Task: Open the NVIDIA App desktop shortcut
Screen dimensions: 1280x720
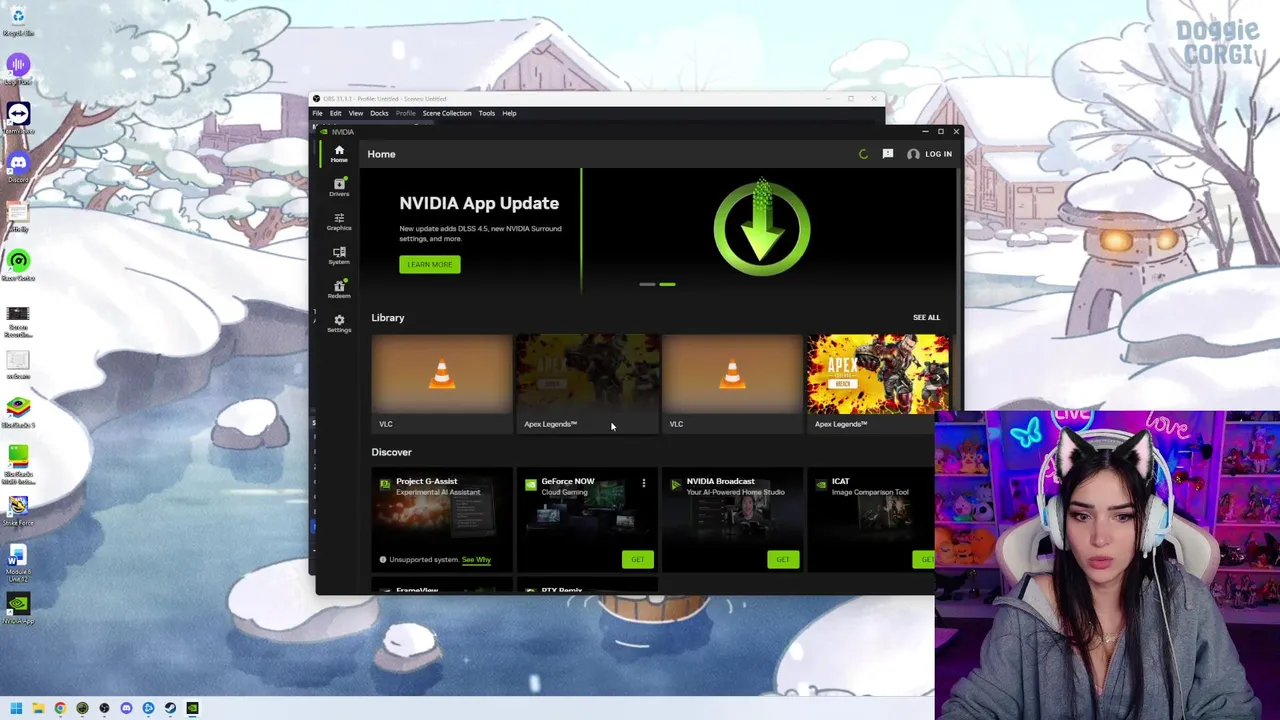Action: 18,607
